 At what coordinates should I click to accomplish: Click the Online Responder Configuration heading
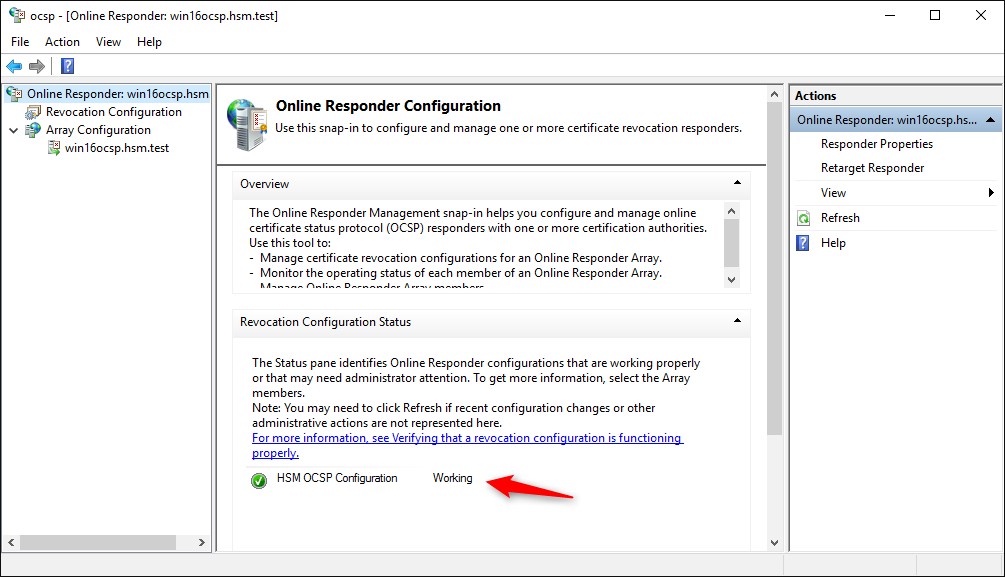click(388, 106)
